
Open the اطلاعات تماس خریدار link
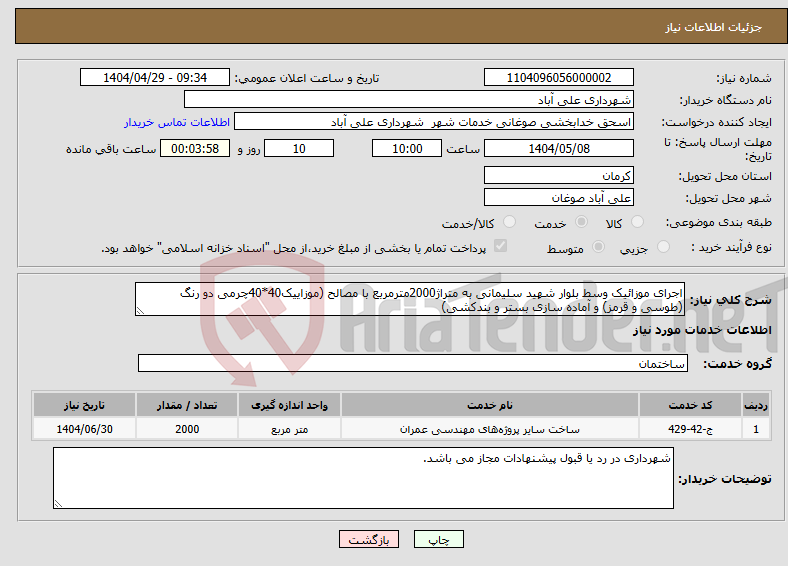[x=177, y=122]
